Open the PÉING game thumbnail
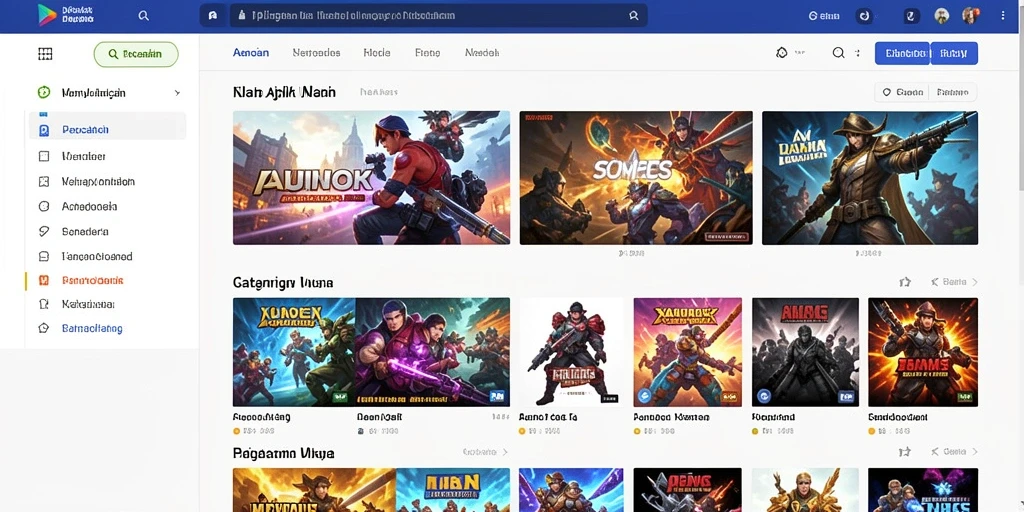The image size is (1024, 512). (x=688, y=490)
